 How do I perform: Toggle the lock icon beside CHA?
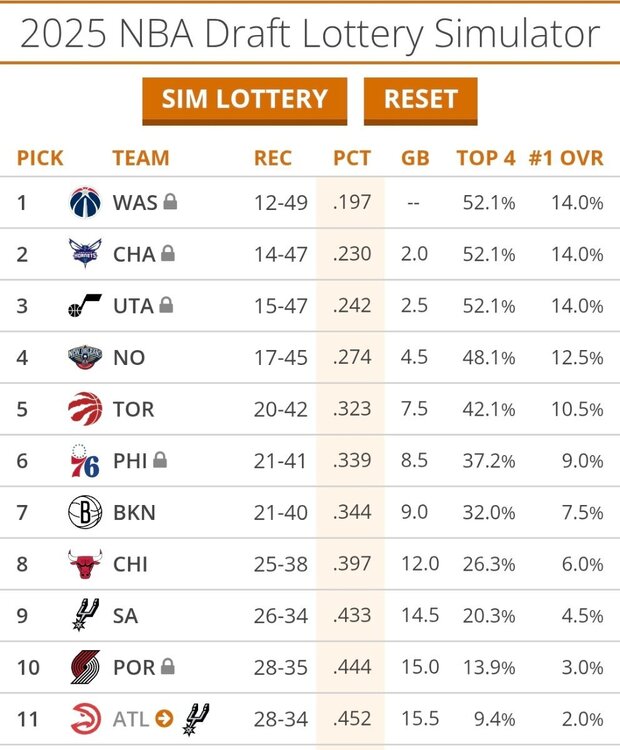[168, 254]
